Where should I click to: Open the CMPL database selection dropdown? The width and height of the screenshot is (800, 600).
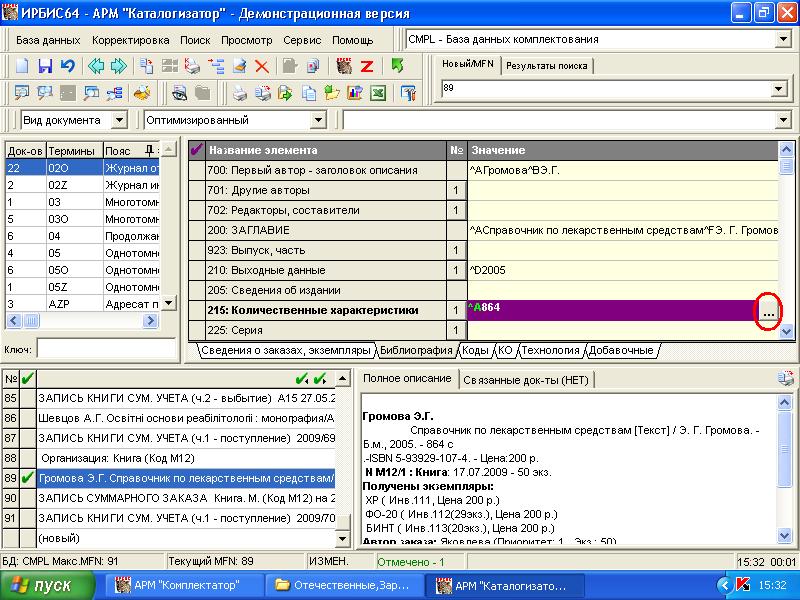(x=782, y=39)
